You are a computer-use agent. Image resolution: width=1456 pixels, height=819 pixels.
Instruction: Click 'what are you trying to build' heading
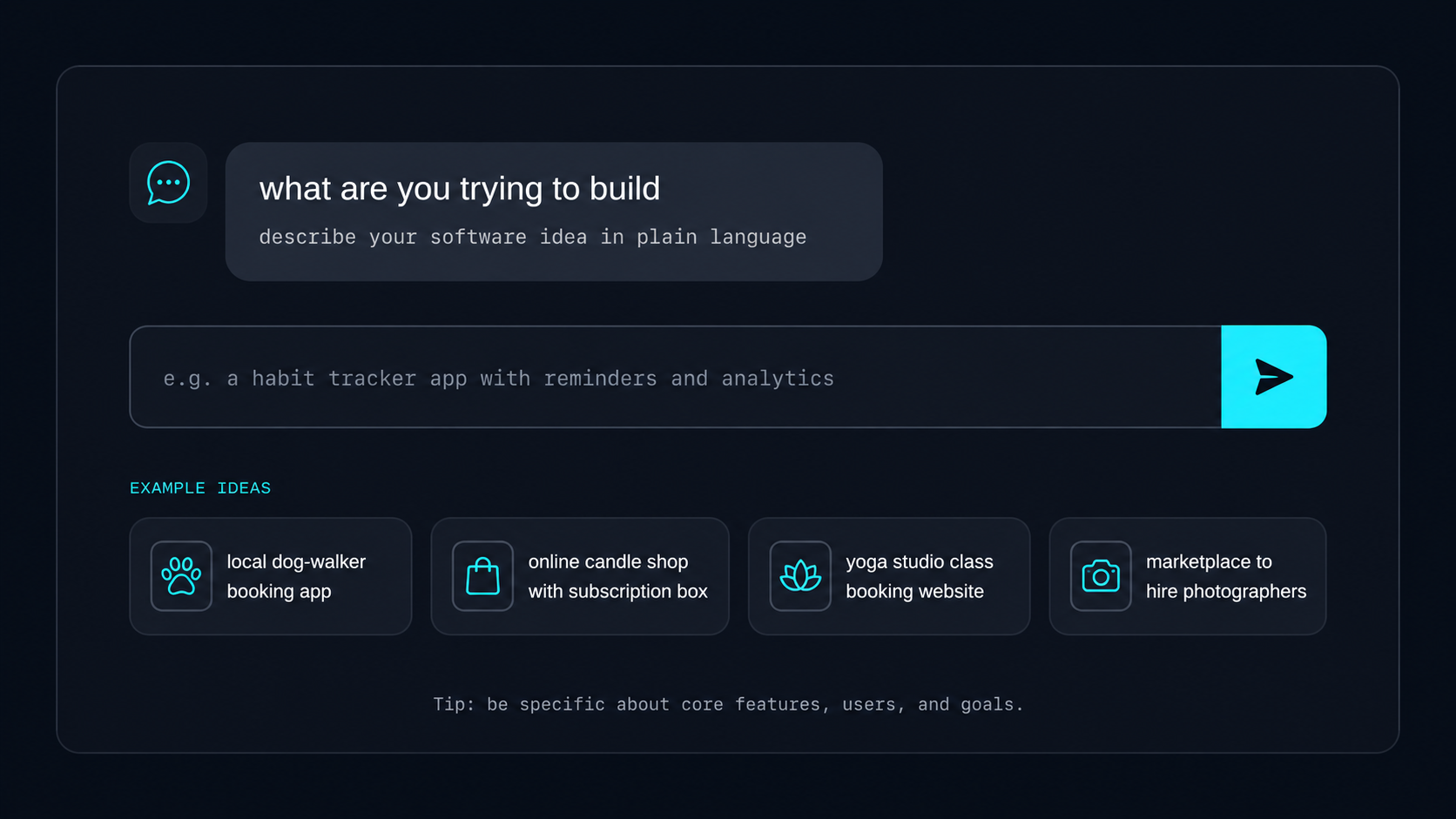(x=460, y=189)
